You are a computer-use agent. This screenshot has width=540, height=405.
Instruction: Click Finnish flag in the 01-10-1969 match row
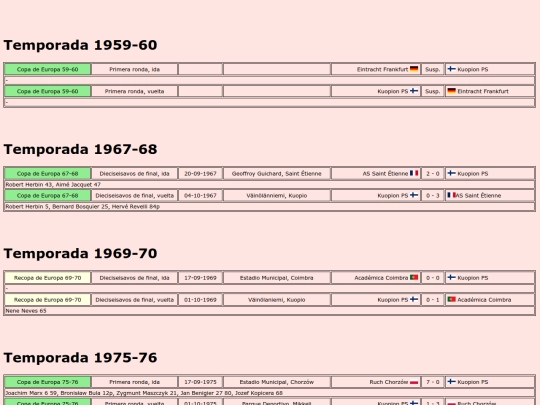pos(414,300)
